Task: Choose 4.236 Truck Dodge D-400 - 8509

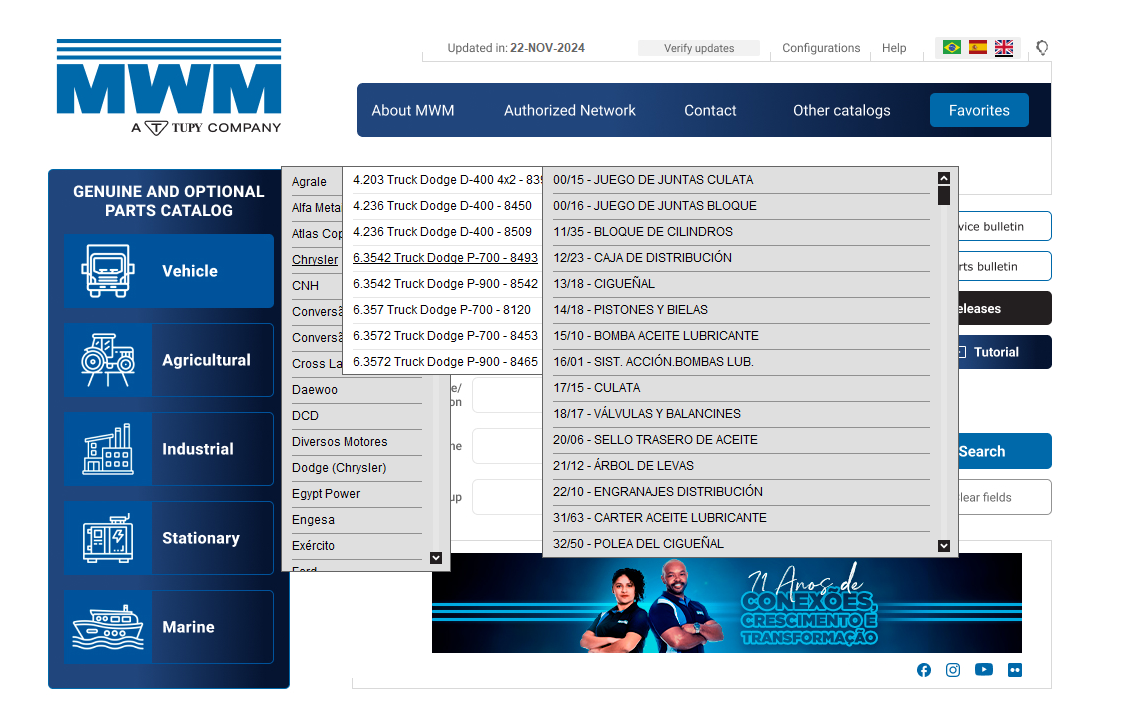Action: coord(442,232)
